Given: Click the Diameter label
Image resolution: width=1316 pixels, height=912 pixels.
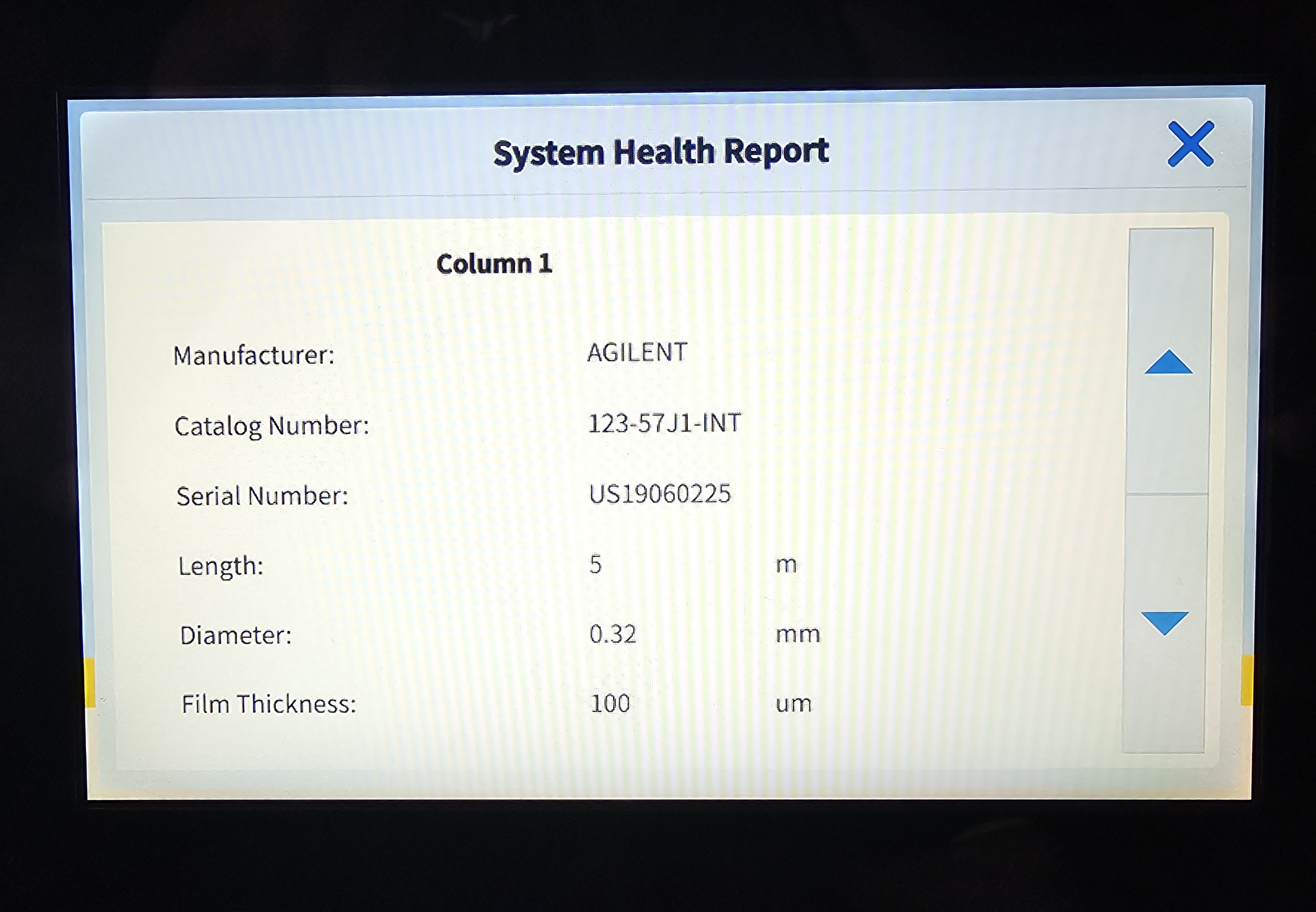Looking at the screenshot, I should tap(236, 636).
